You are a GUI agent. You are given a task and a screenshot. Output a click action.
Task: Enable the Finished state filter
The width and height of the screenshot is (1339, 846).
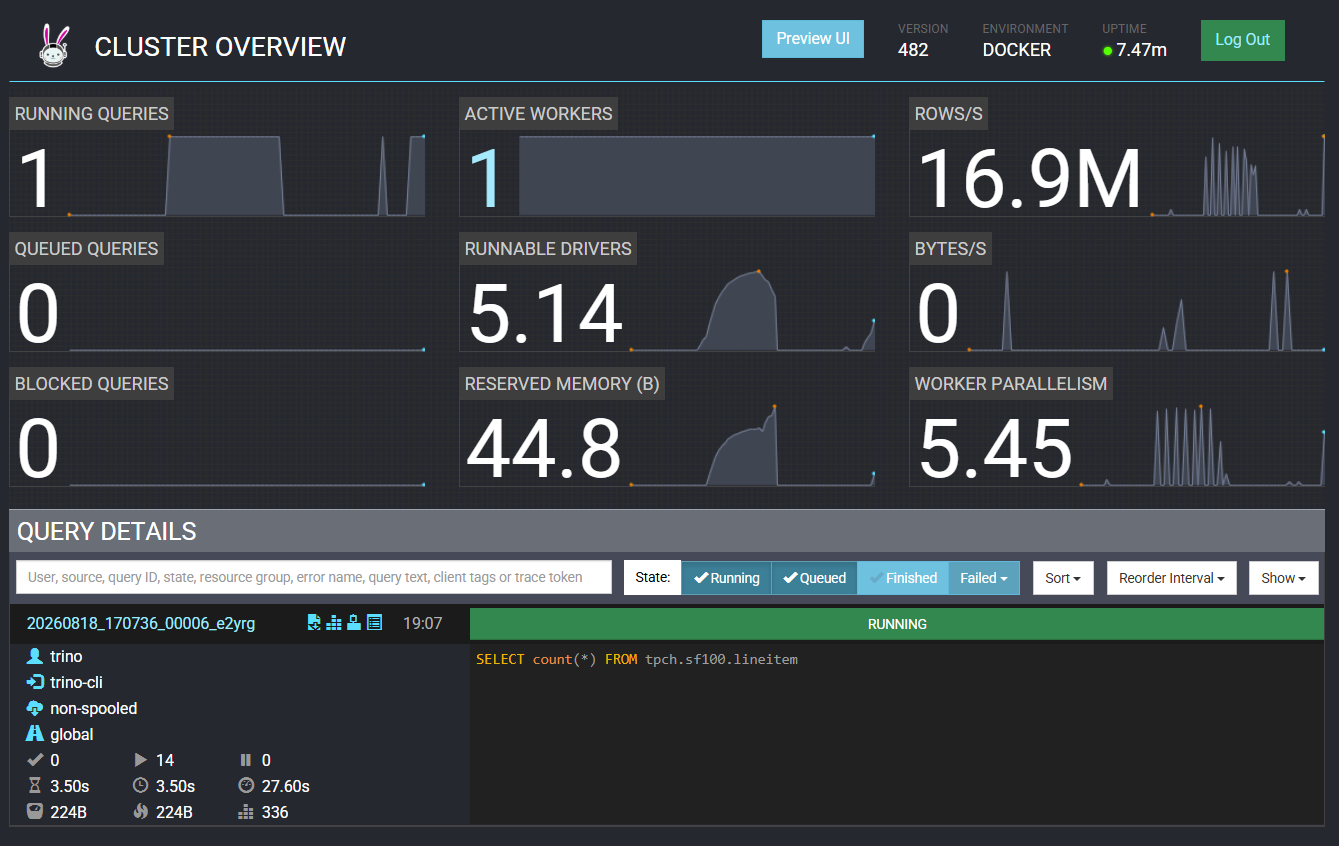point(903,578)
